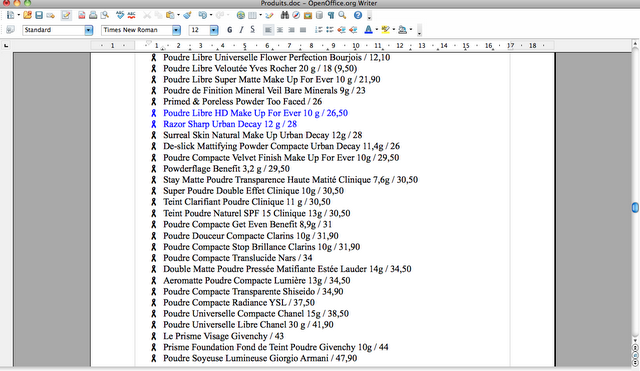
Task: Toggle bold G formatting
Action: tap(229, 30)
